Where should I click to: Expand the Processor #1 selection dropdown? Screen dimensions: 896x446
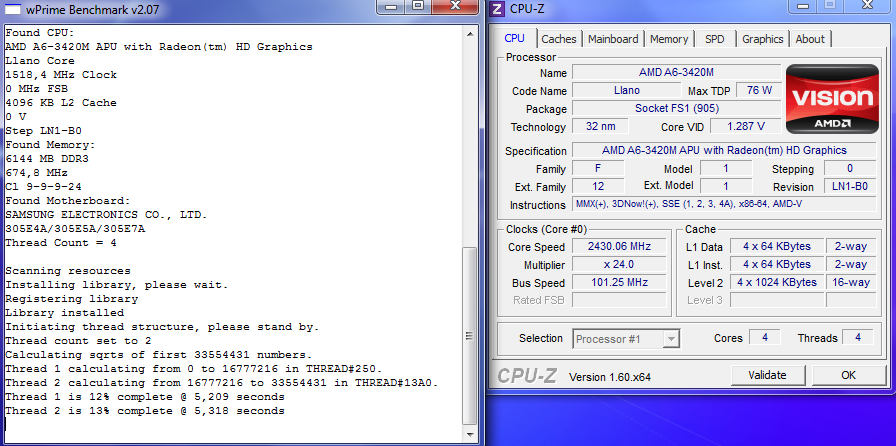click(670, 339)
